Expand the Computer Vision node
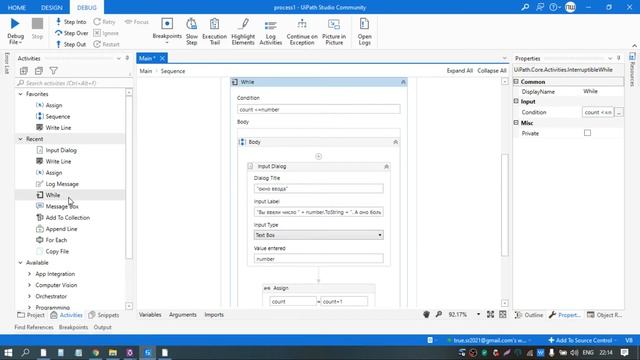The height and width of the screenshot is (360, 640). (29, 285)
